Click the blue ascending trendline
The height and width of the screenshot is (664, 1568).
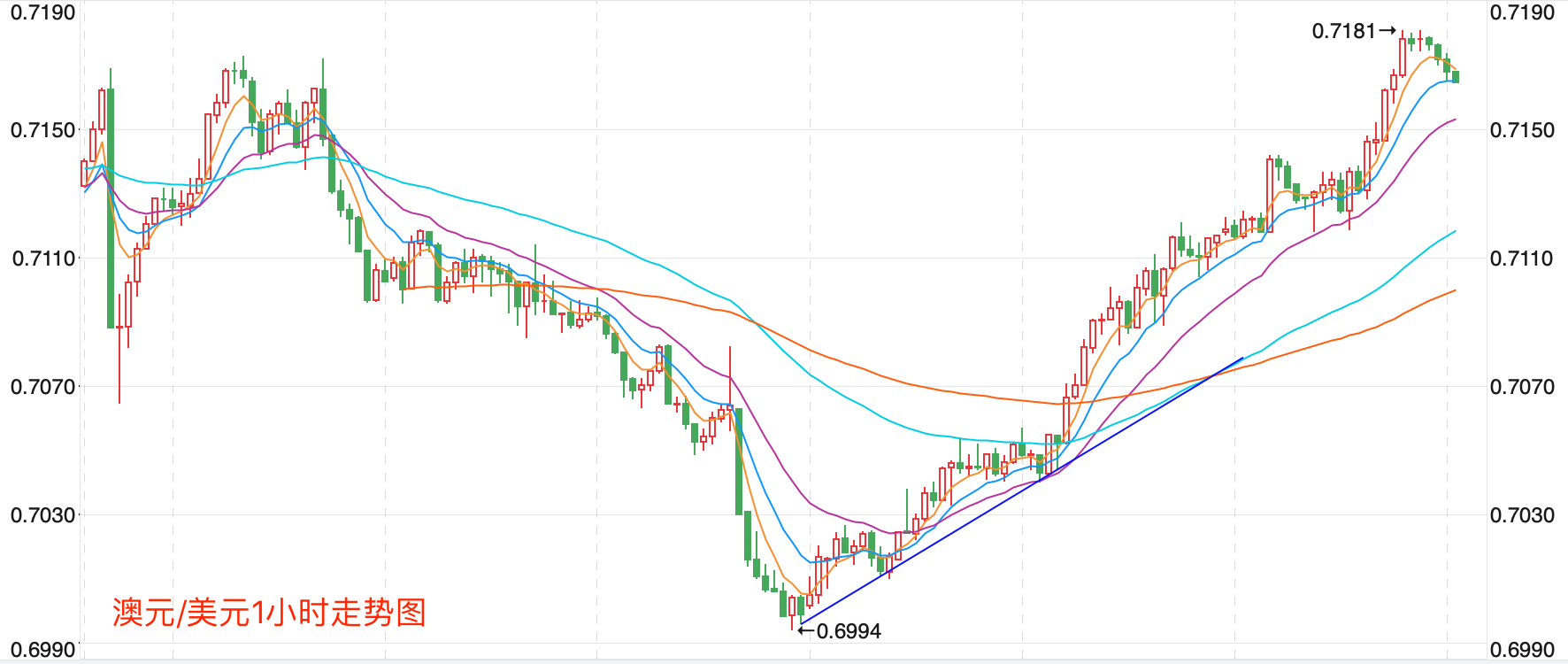pyautogui.click(x=1021, y=491)
